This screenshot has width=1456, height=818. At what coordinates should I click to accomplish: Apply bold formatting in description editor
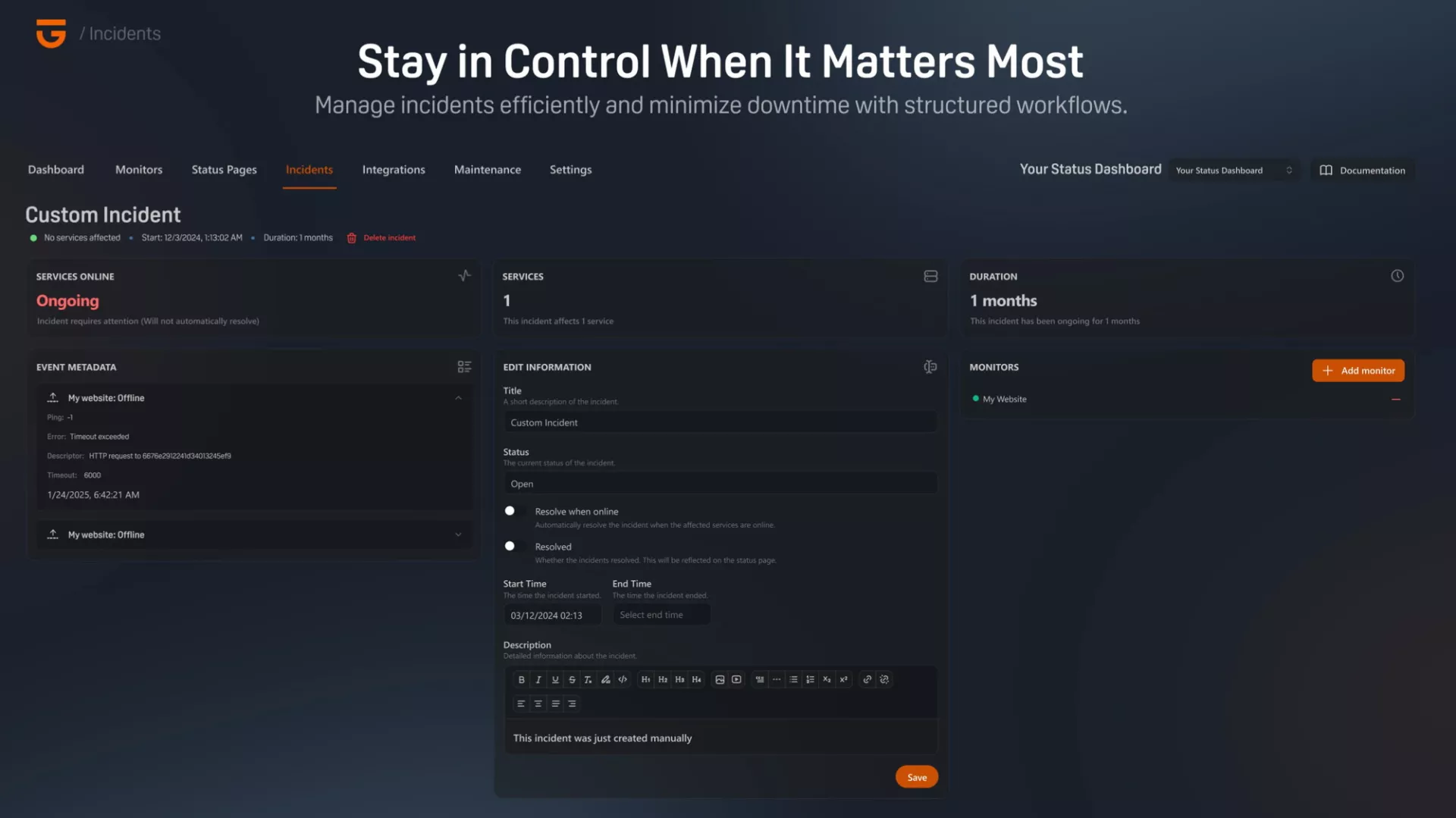[x=521, y=679]
